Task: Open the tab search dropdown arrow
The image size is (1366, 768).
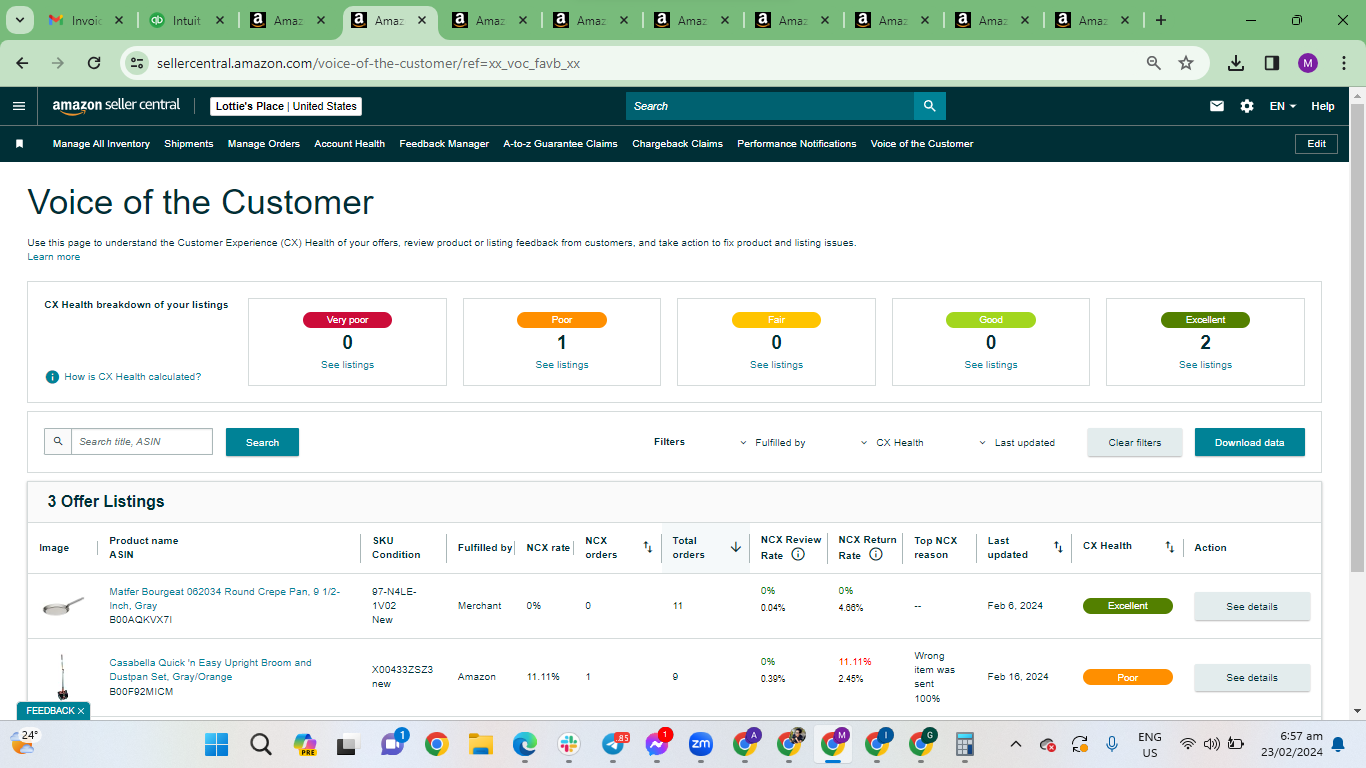Action: pyautogui.click(x=19, y=20)
